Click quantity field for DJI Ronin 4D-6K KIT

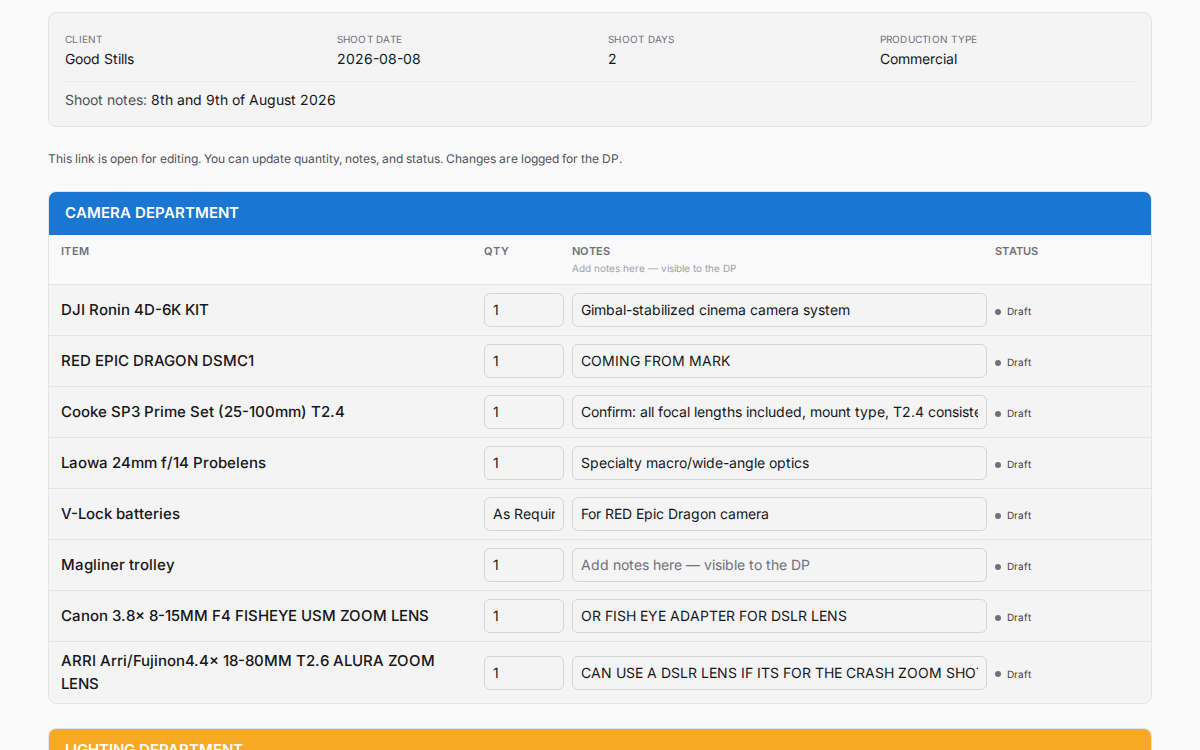coord(524,310)
